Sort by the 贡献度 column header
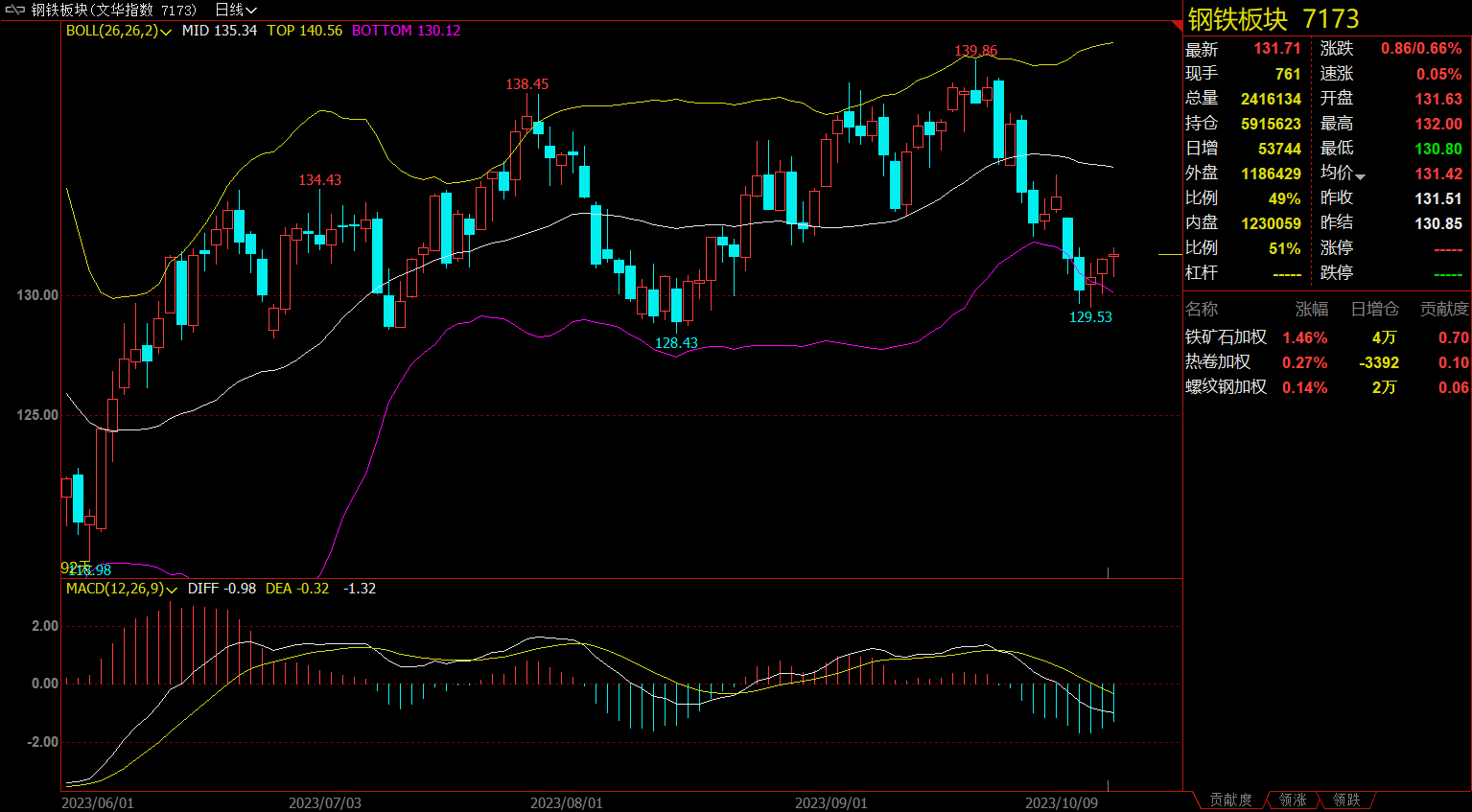Screen dimensions: 1472x812 [x=1444, y=309]
